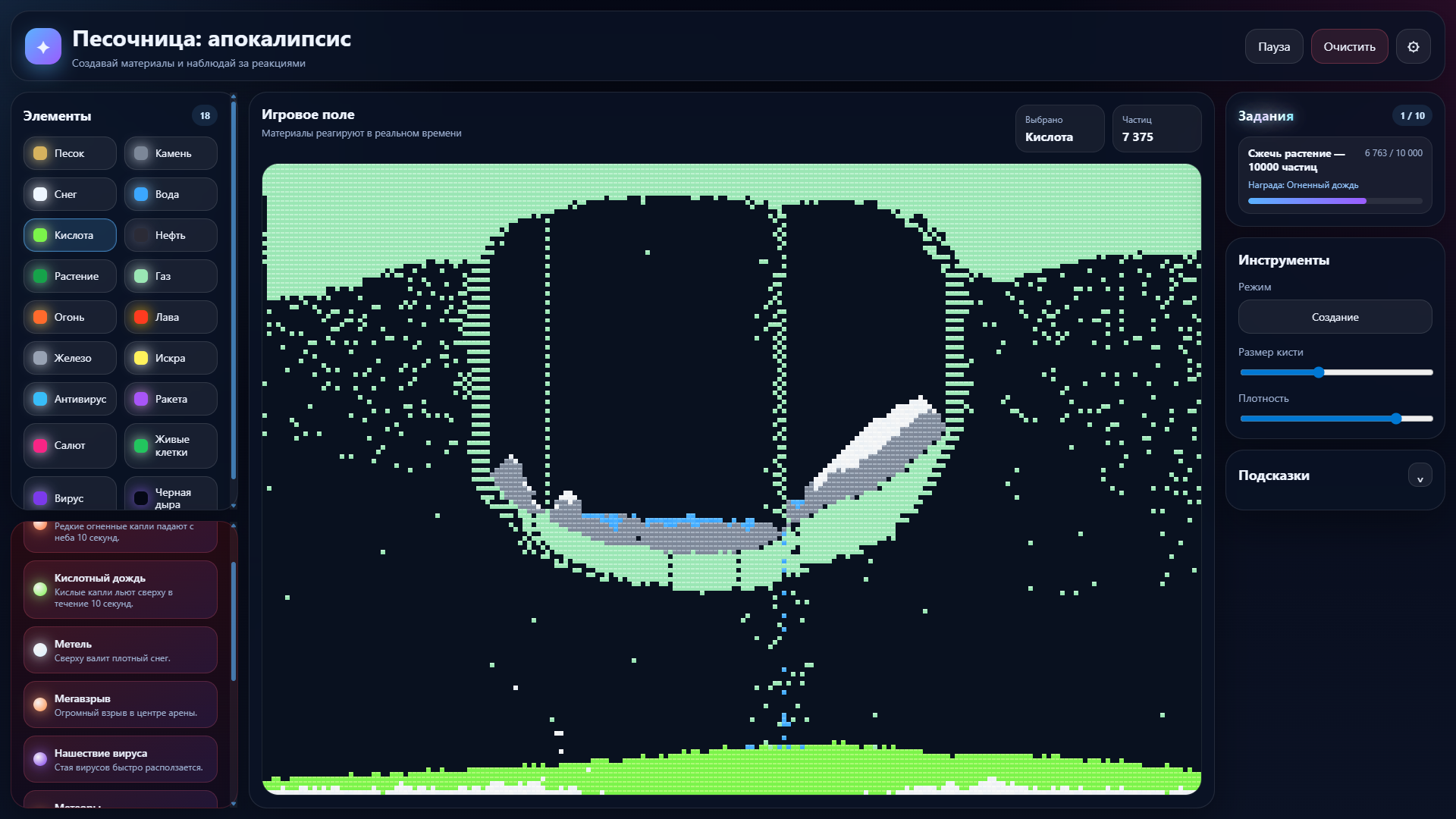Choose the Plant (Растение) element
The image size is (1456, 819).
[x=70, y=276]
